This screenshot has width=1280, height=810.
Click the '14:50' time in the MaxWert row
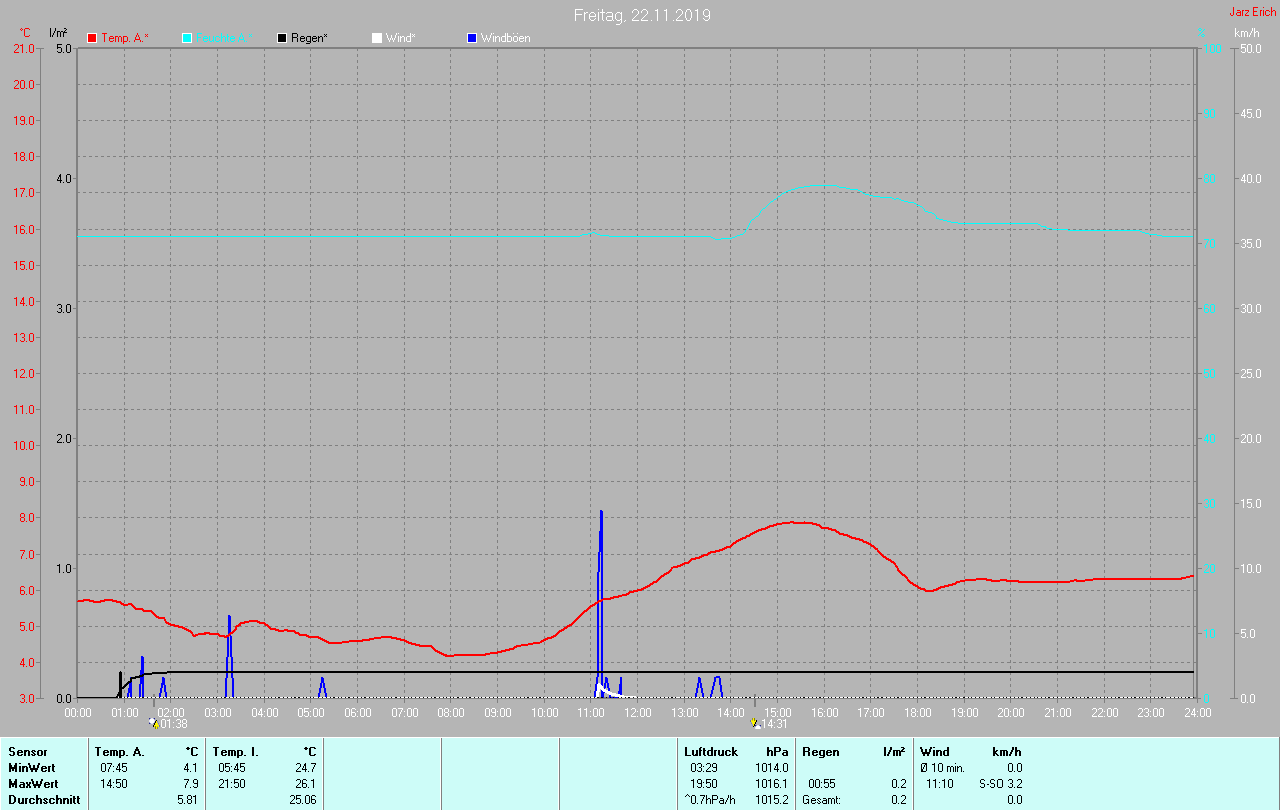tap(113, 784)
